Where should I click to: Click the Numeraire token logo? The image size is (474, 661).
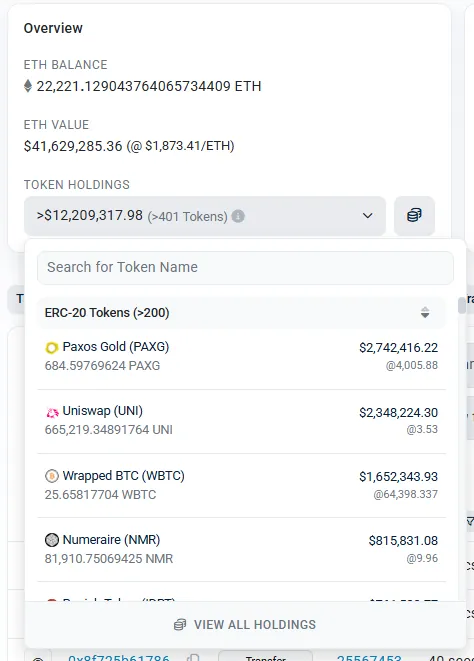click(51, 540)
